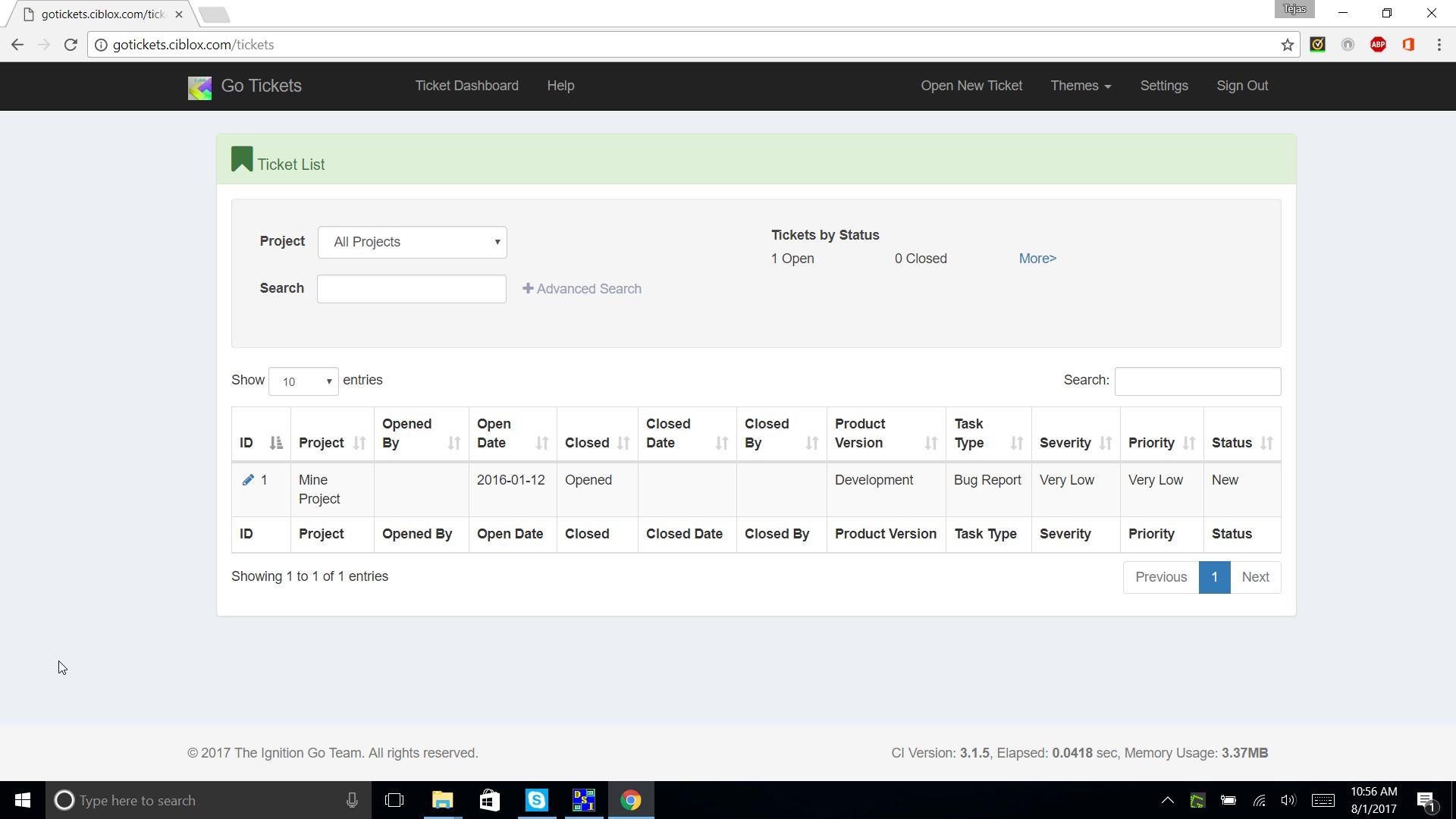Image resolution: width=1456 pixels, height=819 pixels.
Task: Click the Office extension icon in toolbar
Action: [x=1408, y=45]
